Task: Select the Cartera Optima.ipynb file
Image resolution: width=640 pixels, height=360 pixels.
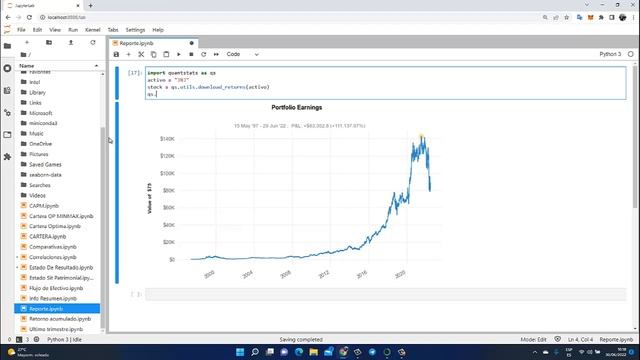Action: pos(57,226)
